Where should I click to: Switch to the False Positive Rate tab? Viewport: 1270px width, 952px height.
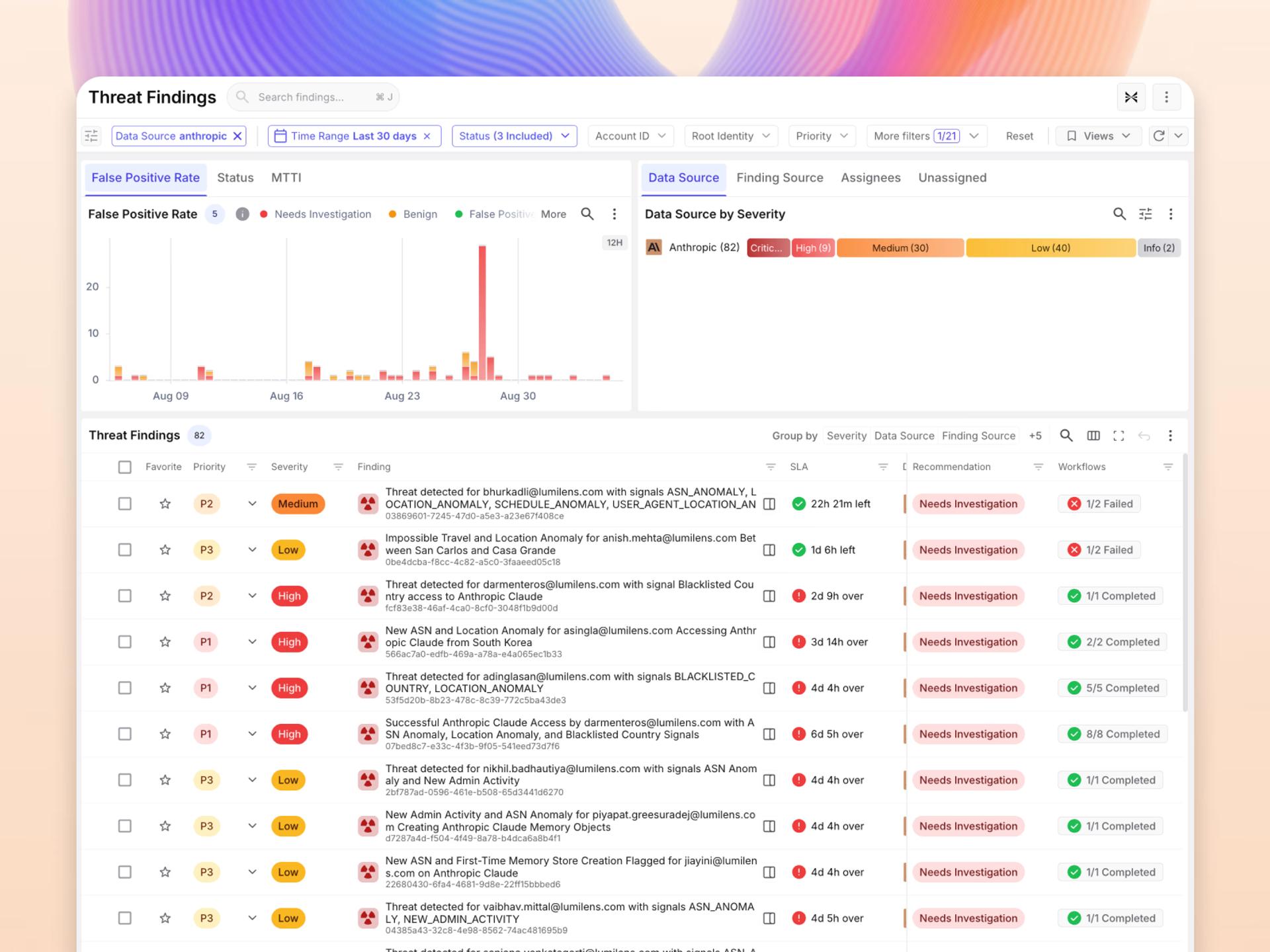[146, 178]
